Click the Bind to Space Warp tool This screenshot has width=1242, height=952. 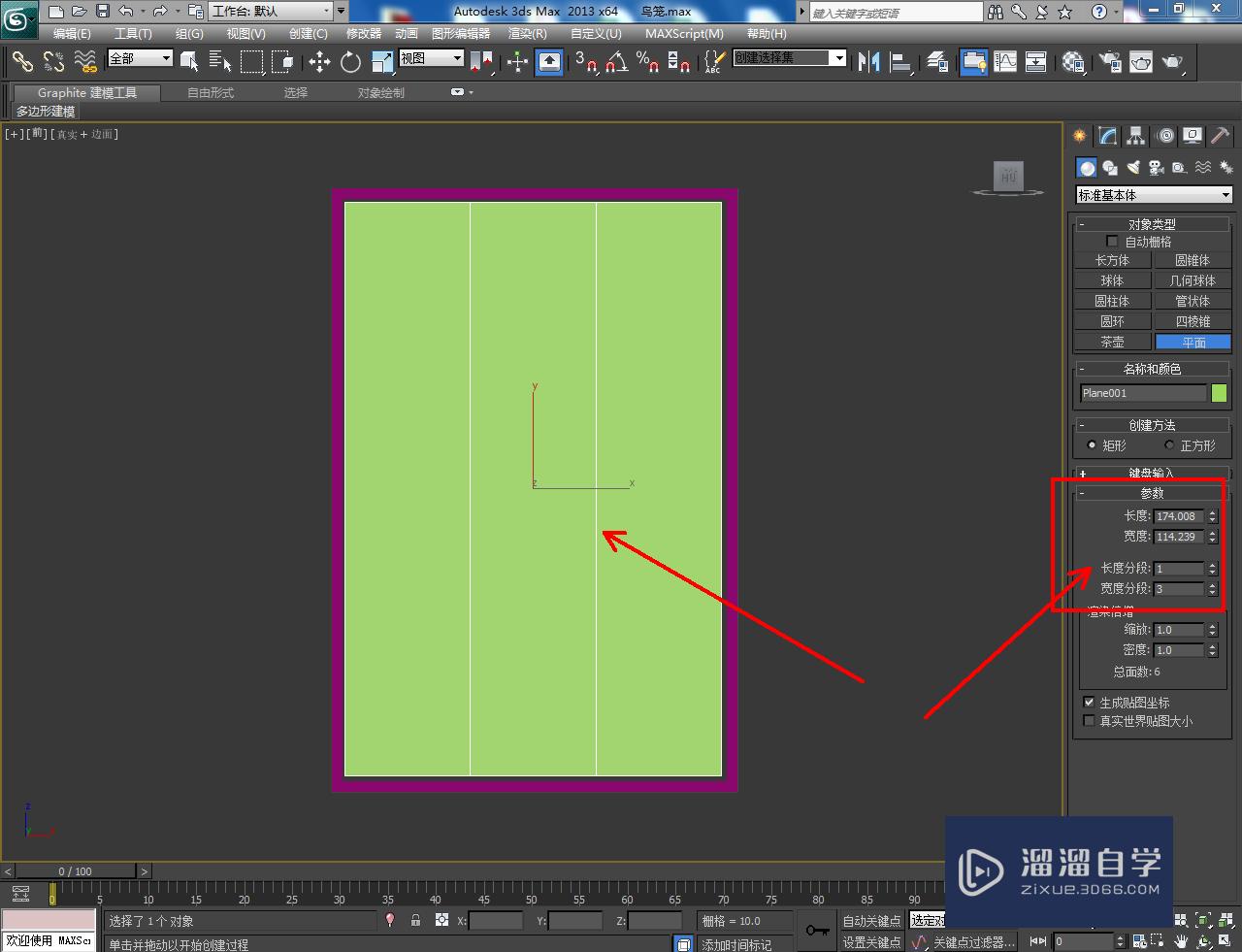(85, 62)
